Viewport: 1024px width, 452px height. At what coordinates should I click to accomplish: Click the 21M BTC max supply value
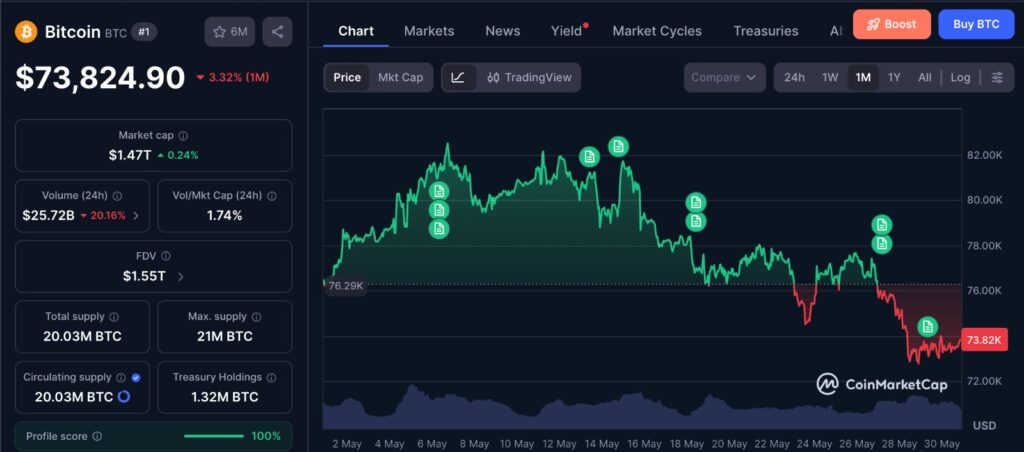coord(225,336)
